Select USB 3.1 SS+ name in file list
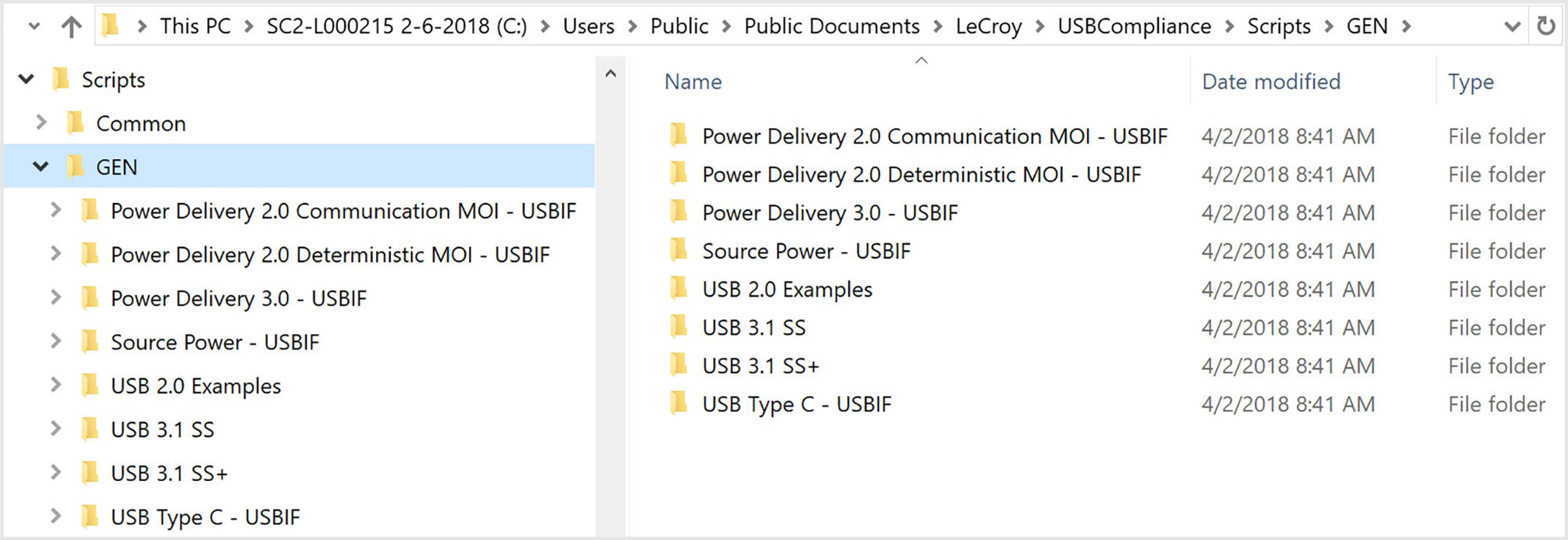The width and height of the screenshot is (1568, 540). click(761, 366)
